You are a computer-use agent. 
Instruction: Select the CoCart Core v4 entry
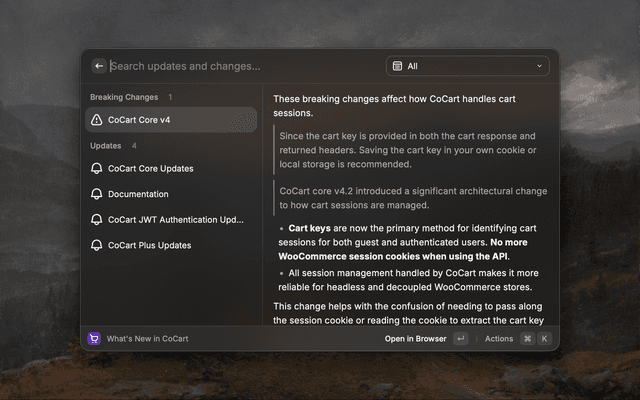[171, 120]
